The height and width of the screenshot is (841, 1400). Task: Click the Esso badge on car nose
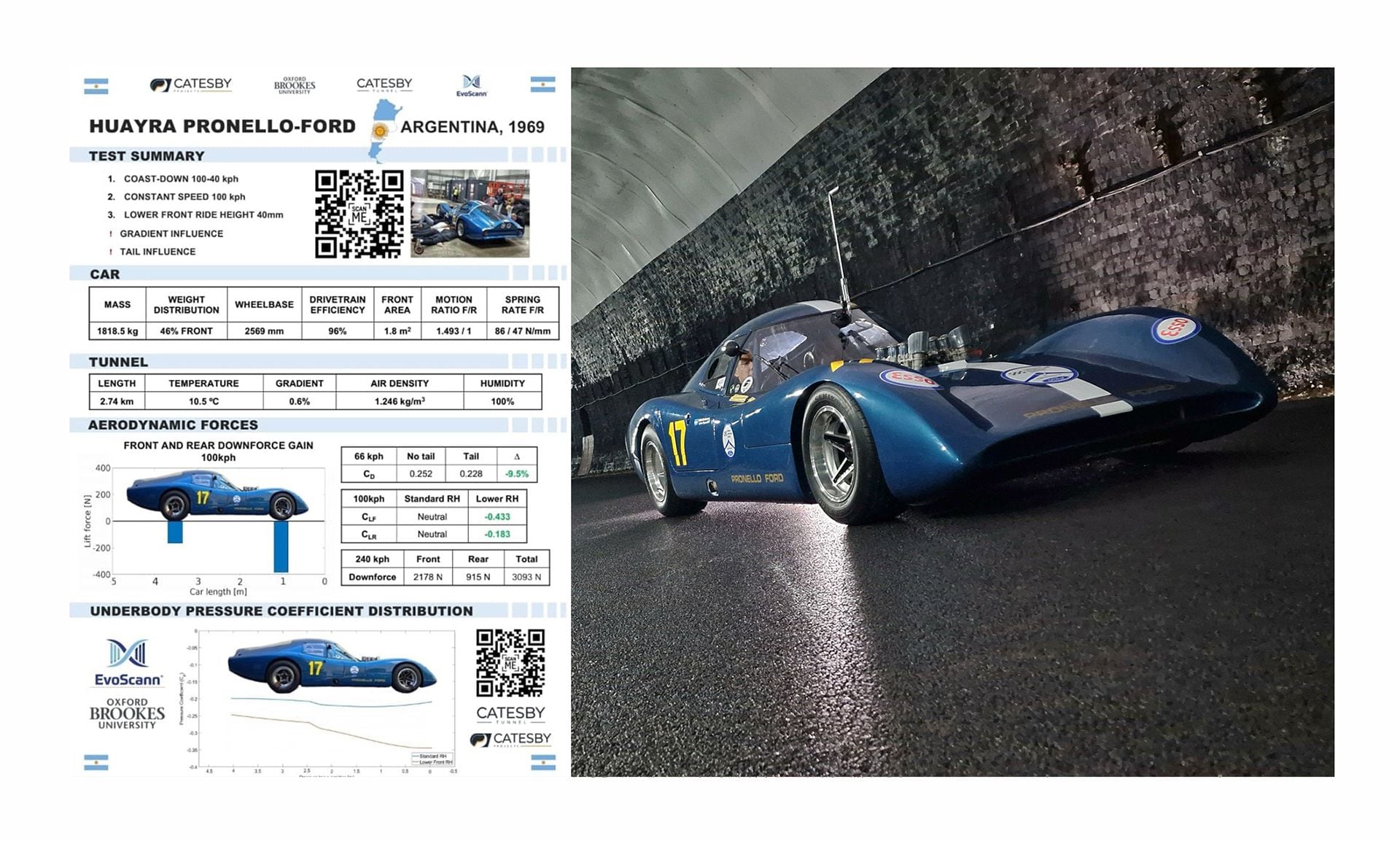tap(1175, 329)
